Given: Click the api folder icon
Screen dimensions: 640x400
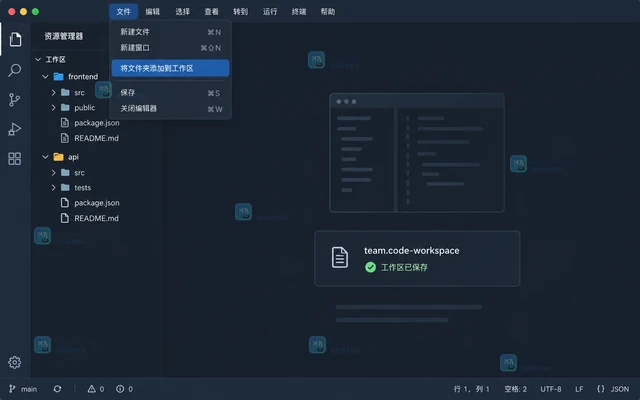Looking at the screenshot, I should pos(58,157).
